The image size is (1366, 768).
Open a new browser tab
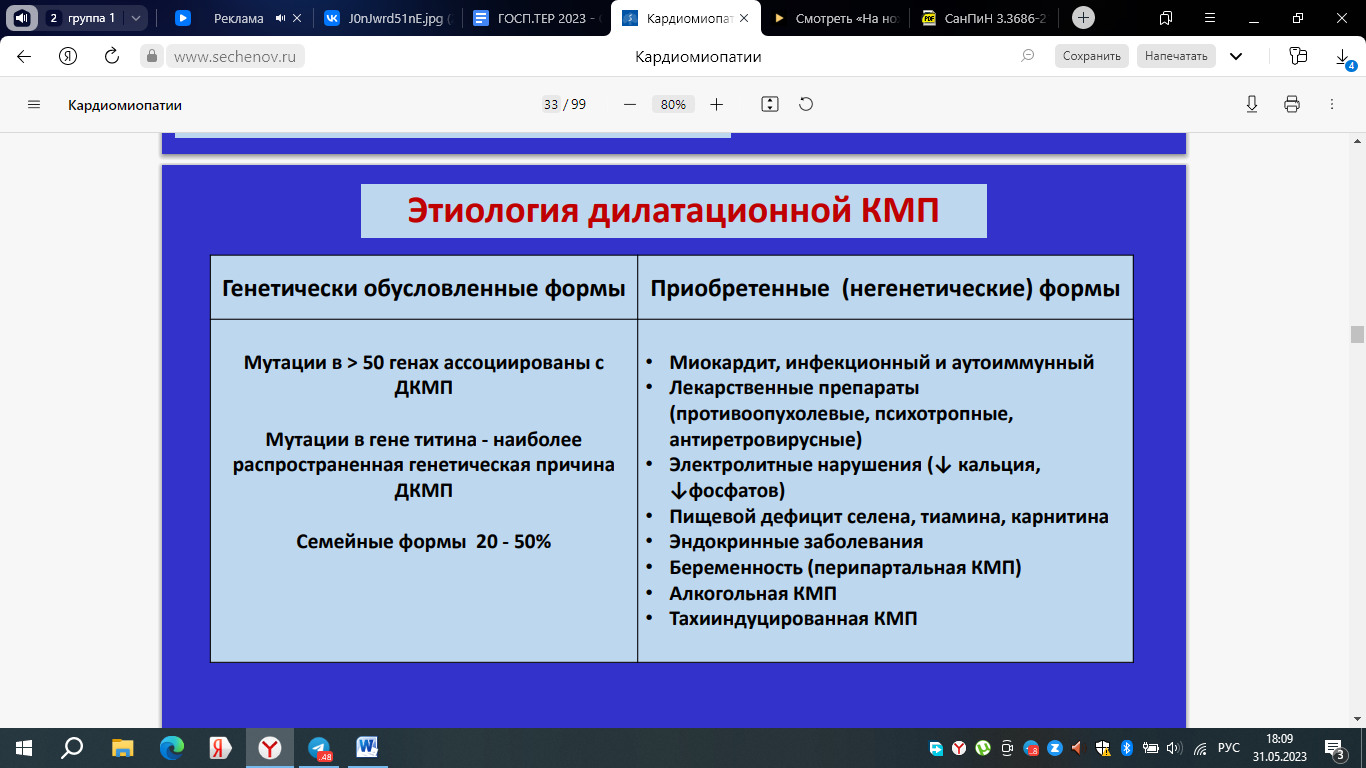click(x=1083, y=18)
